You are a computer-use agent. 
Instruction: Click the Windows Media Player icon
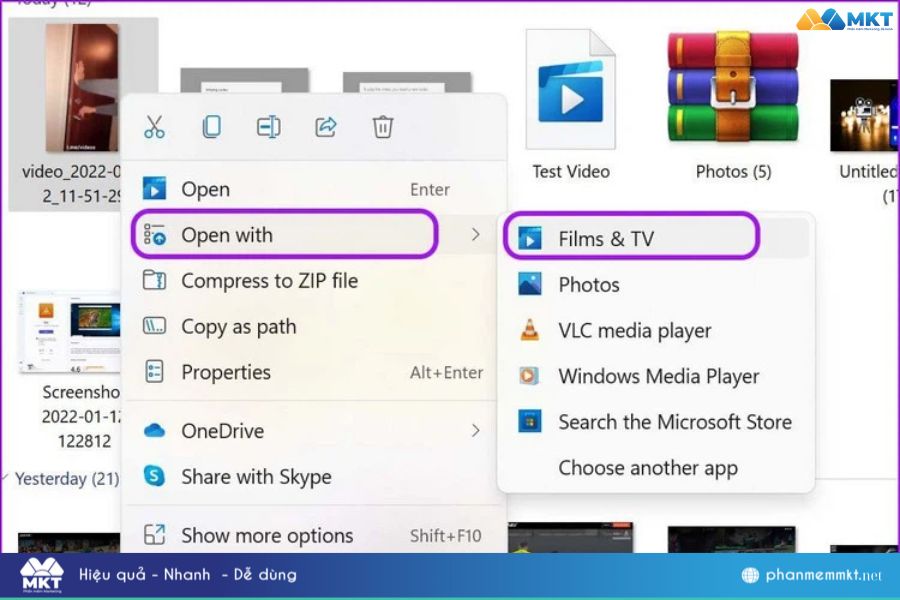pos(531,377)
